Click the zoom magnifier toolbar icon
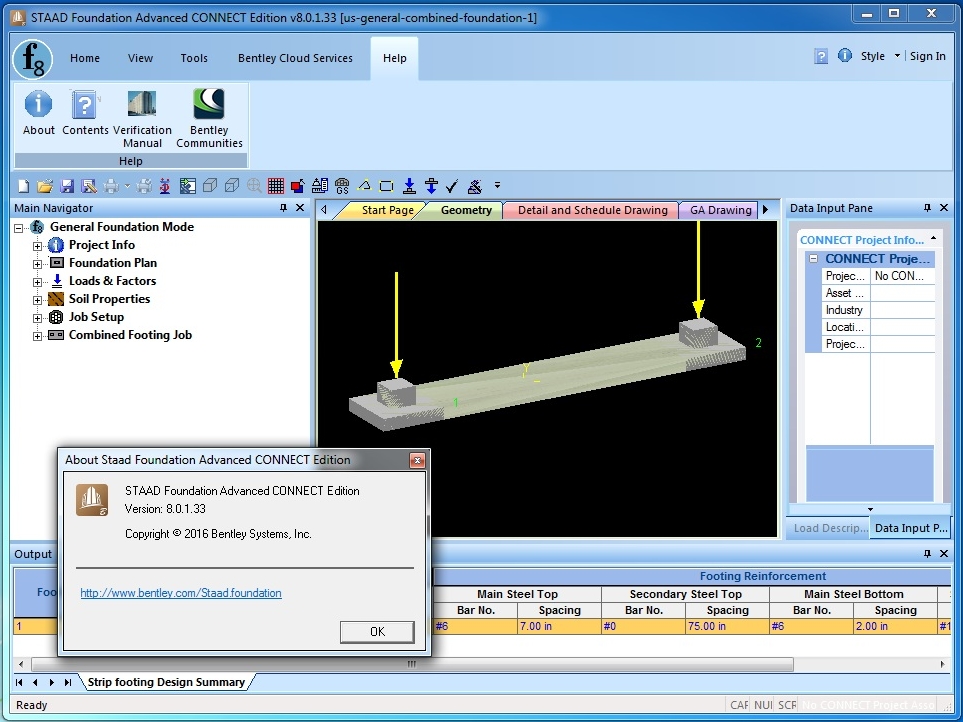This screenshot has height=722, width=963. click(254, 185)
